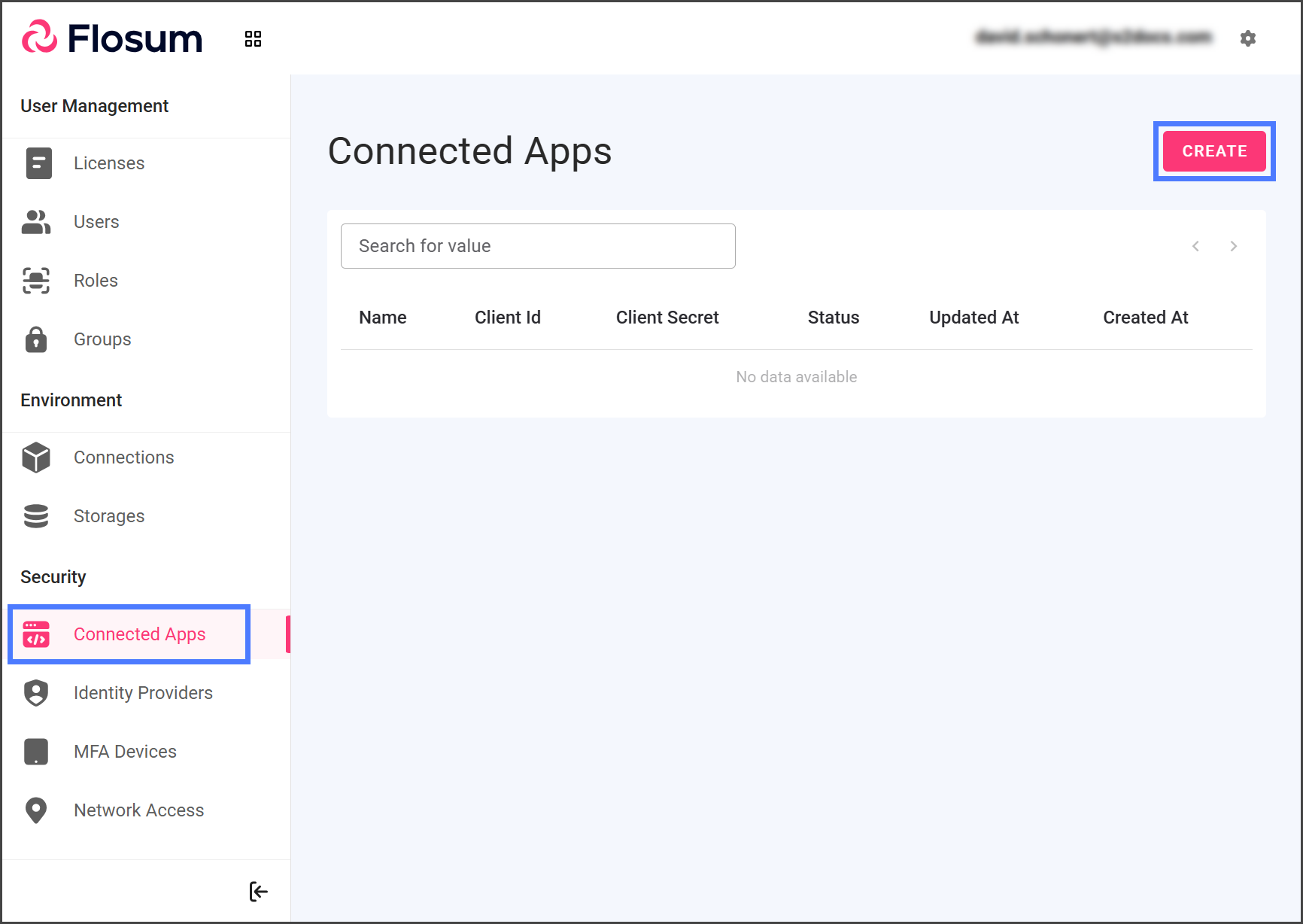Click the Flosum logo

click(x=112, y=38)
